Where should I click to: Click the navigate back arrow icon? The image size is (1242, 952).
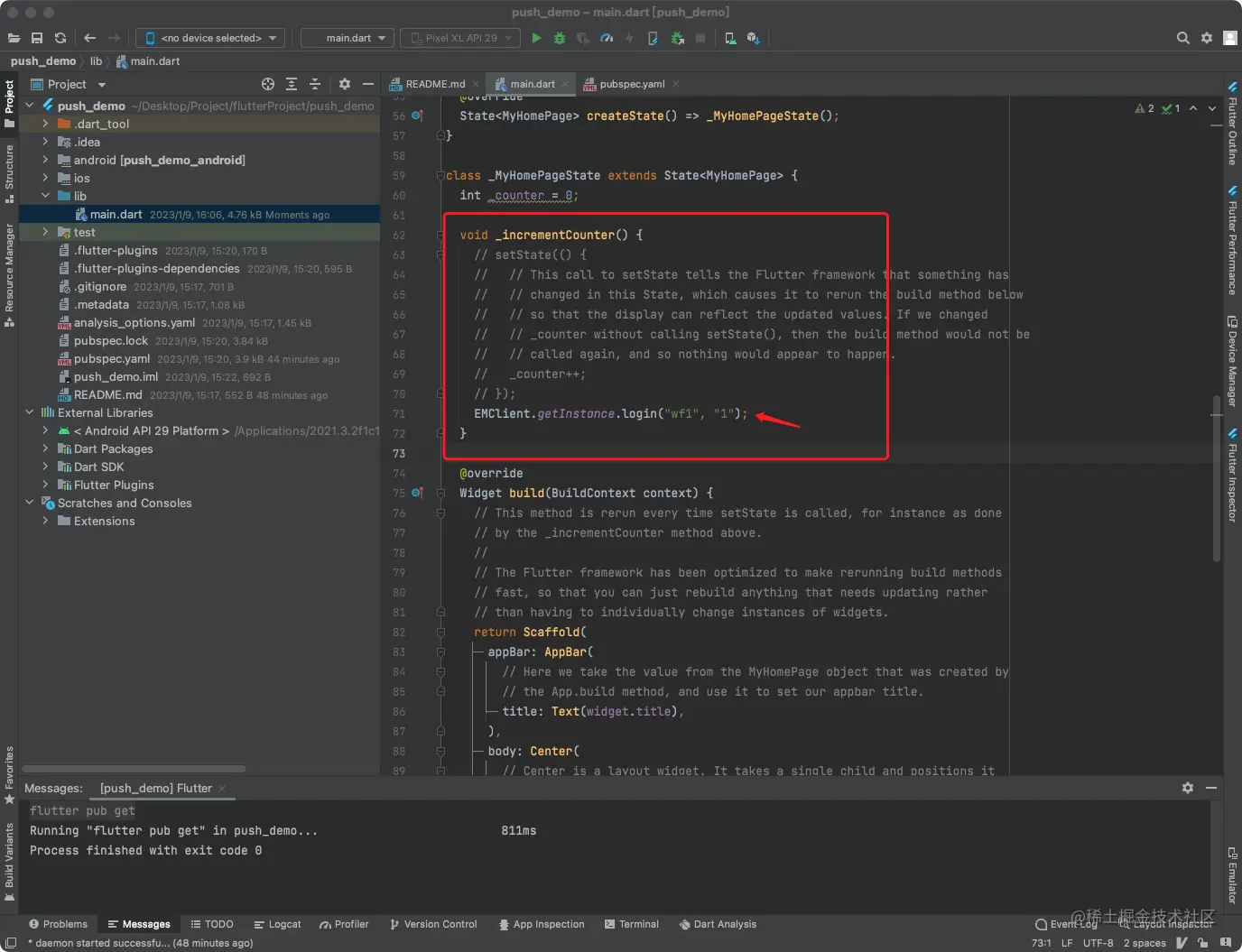(89, 38)
